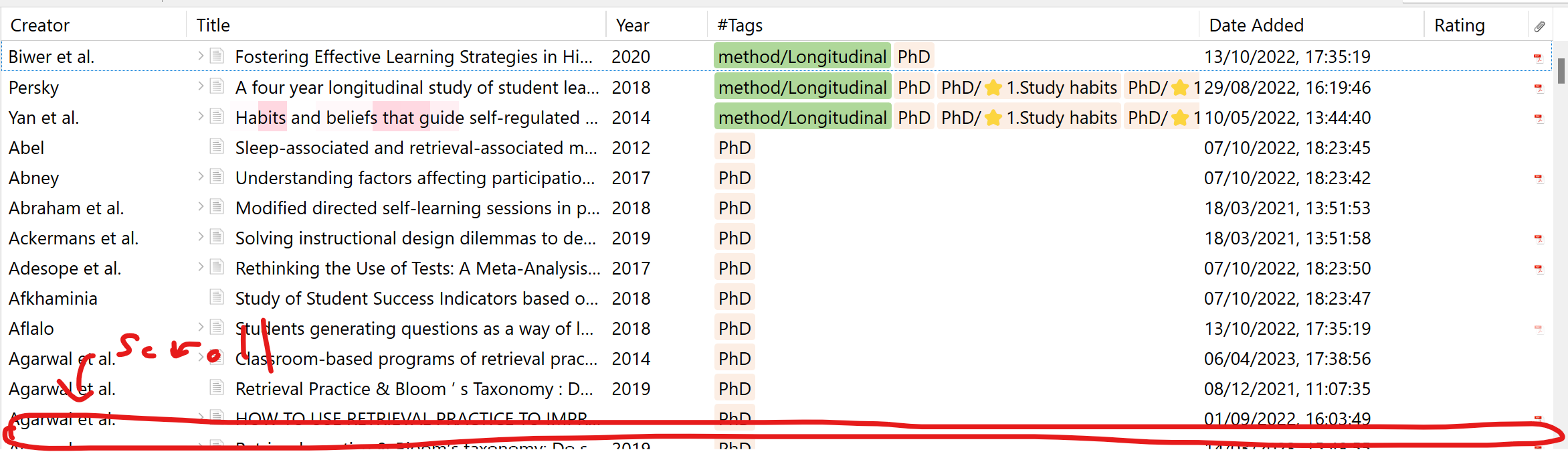1568x454 pixels.
Task: Expand the Yan et al. item chevron
Action: [x=200, y=117]
